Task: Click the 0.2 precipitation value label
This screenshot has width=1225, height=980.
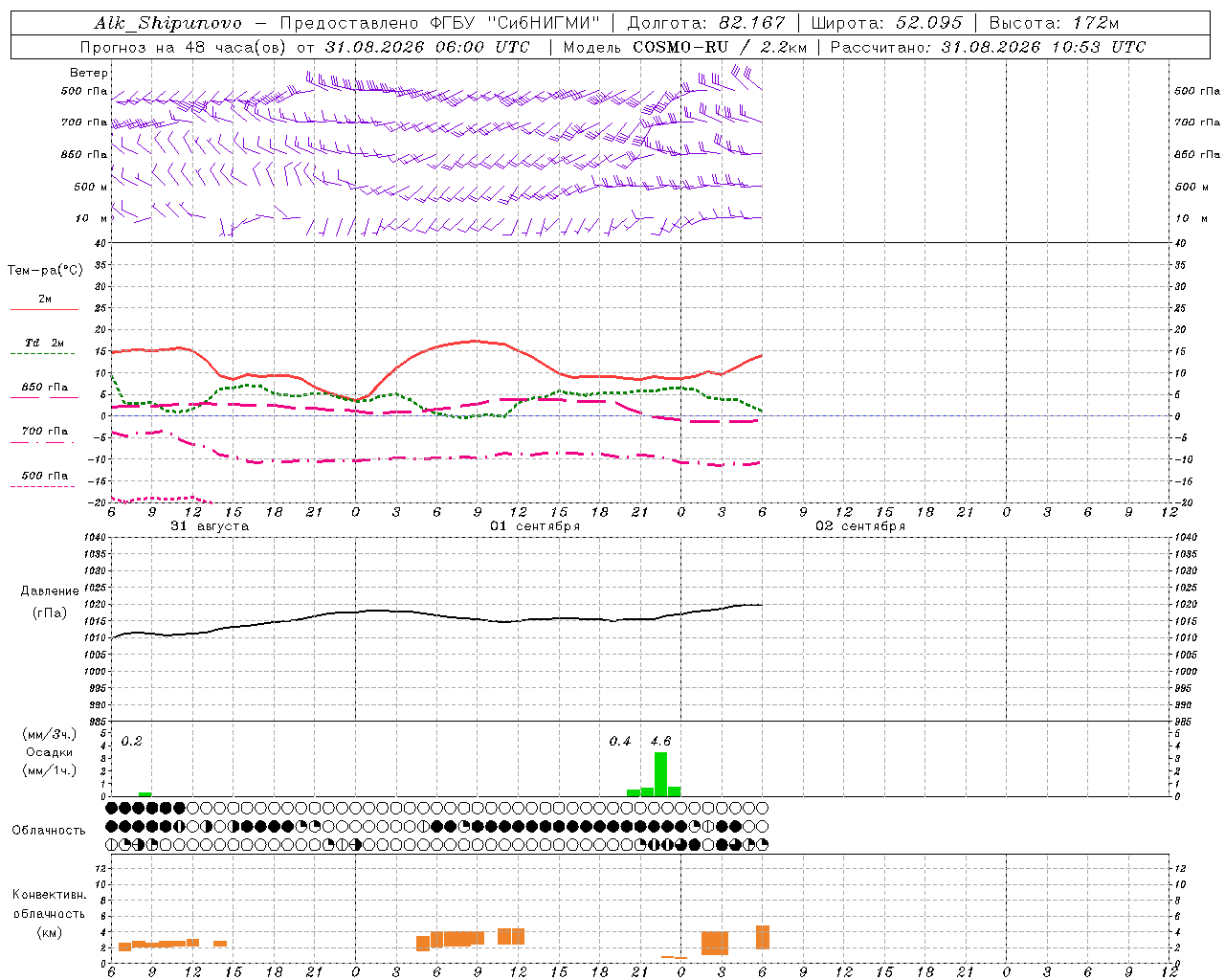Action: (x=132, y=741)
